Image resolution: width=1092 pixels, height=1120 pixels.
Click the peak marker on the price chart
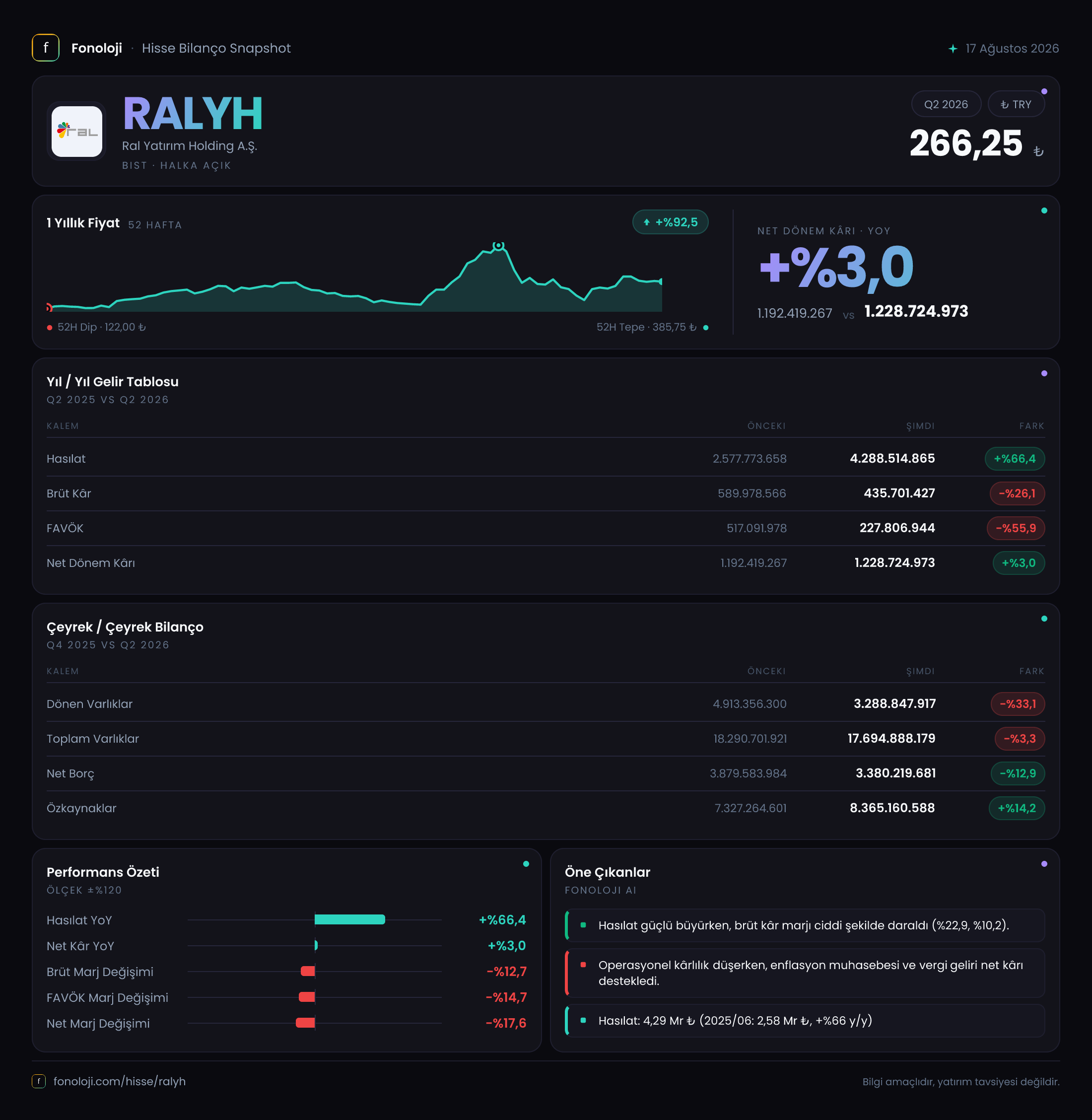coord(498,246)
